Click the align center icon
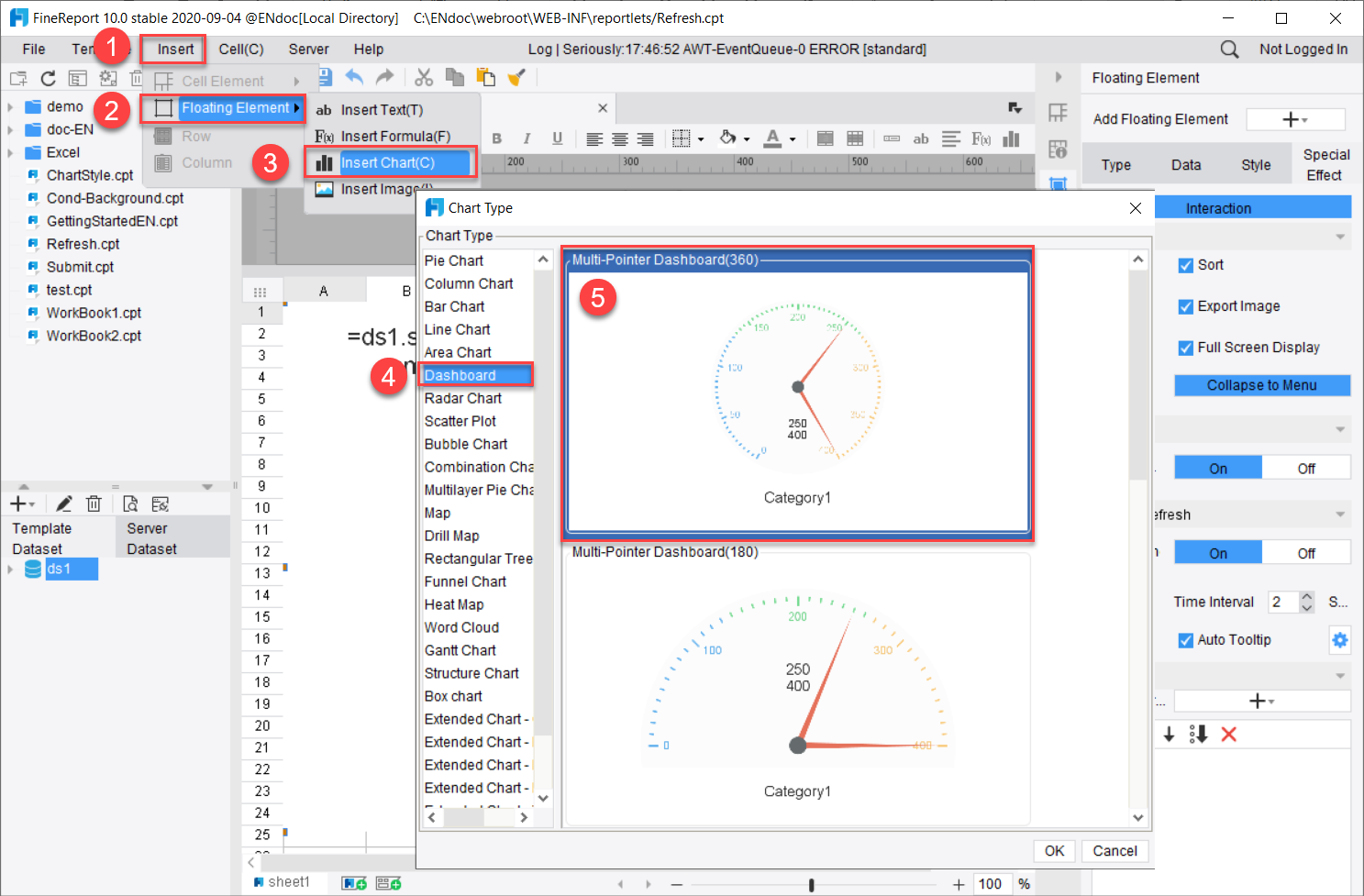Screen dimensions: 1364x896 tap(620, 139)
